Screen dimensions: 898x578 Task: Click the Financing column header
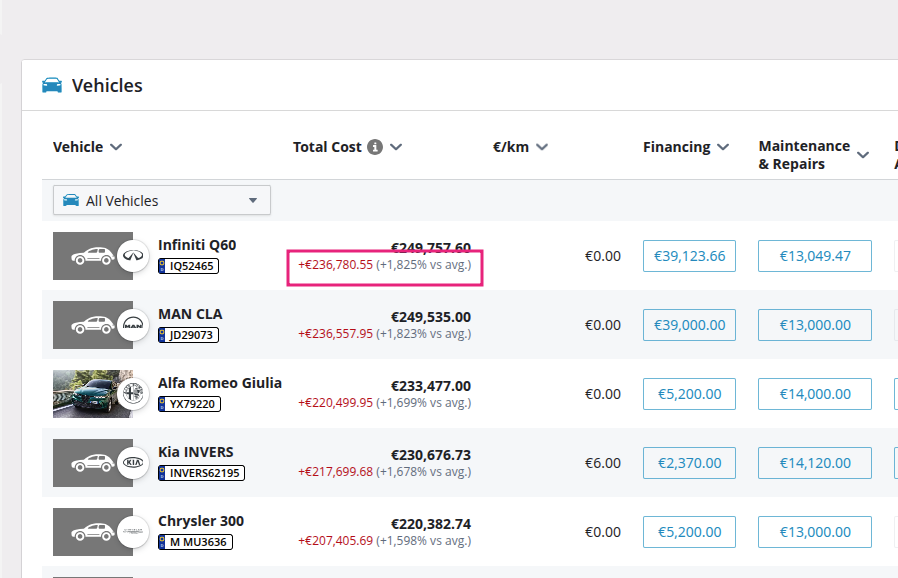click(676, 147)
